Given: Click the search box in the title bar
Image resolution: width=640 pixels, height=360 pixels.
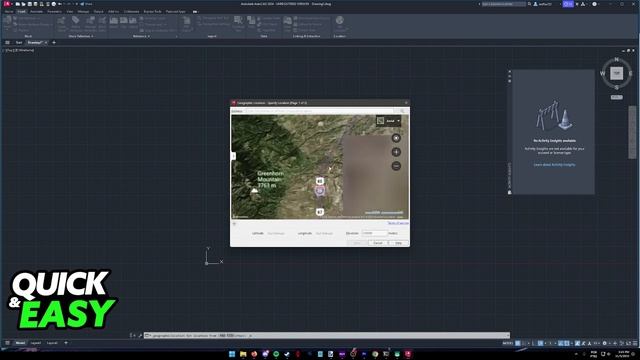Looking at the screenshot, I should coord(504,4).
